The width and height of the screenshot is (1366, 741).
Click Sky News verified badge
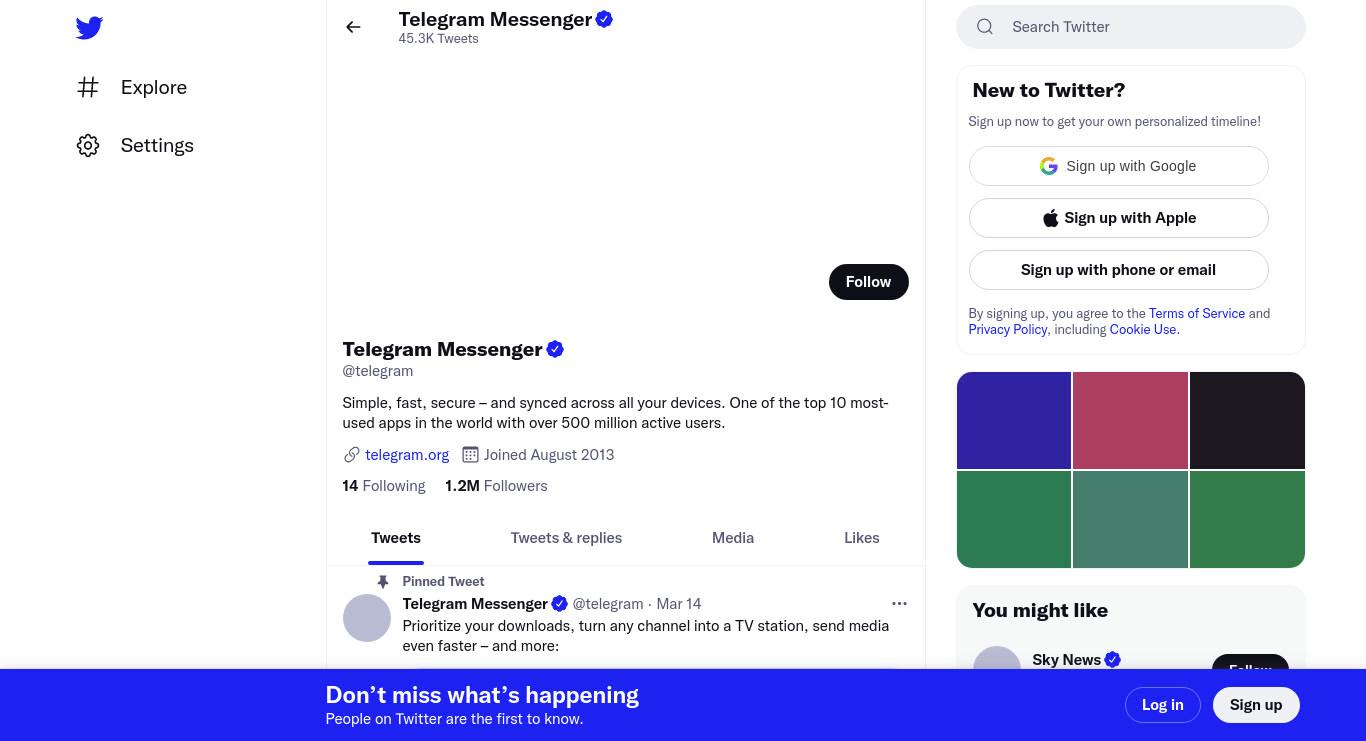point(1113,660)
